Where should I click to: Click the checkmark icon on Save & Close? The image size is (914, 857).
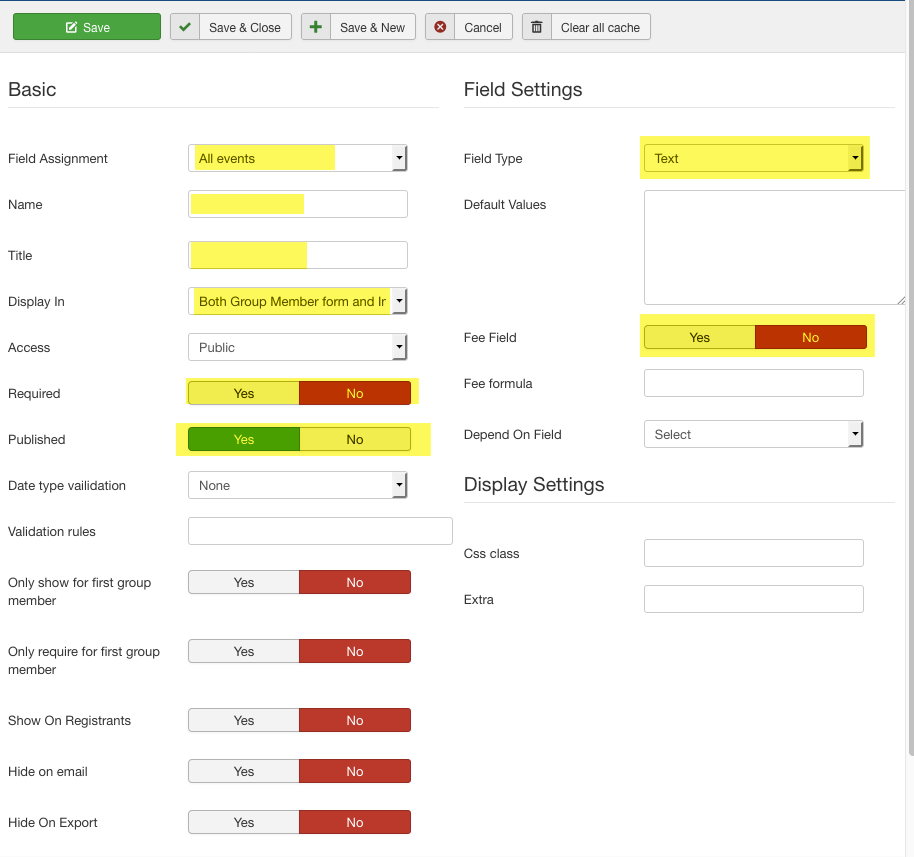tap(185, 27)
